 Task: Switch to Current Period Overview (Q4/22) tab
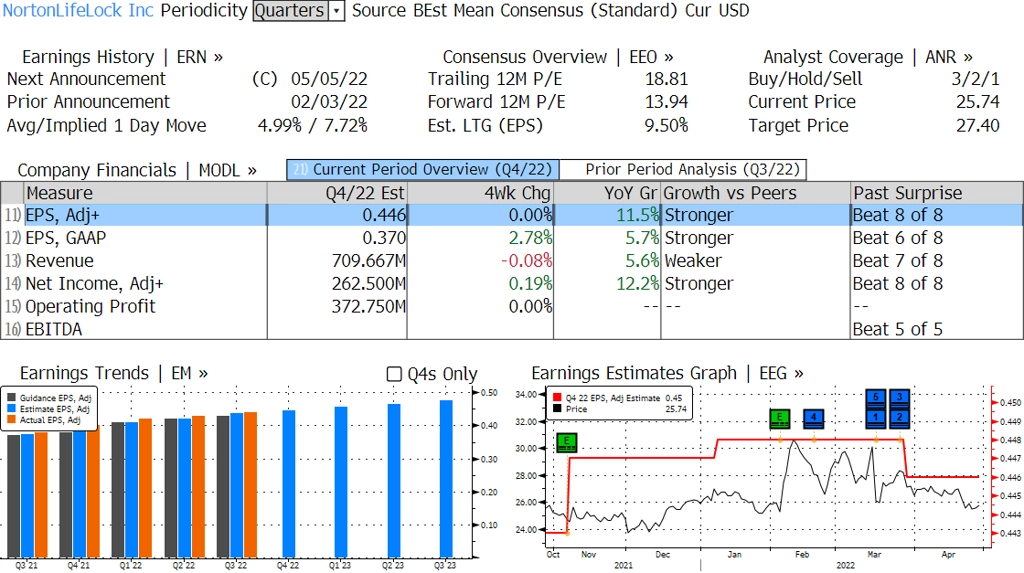[423, 170]
